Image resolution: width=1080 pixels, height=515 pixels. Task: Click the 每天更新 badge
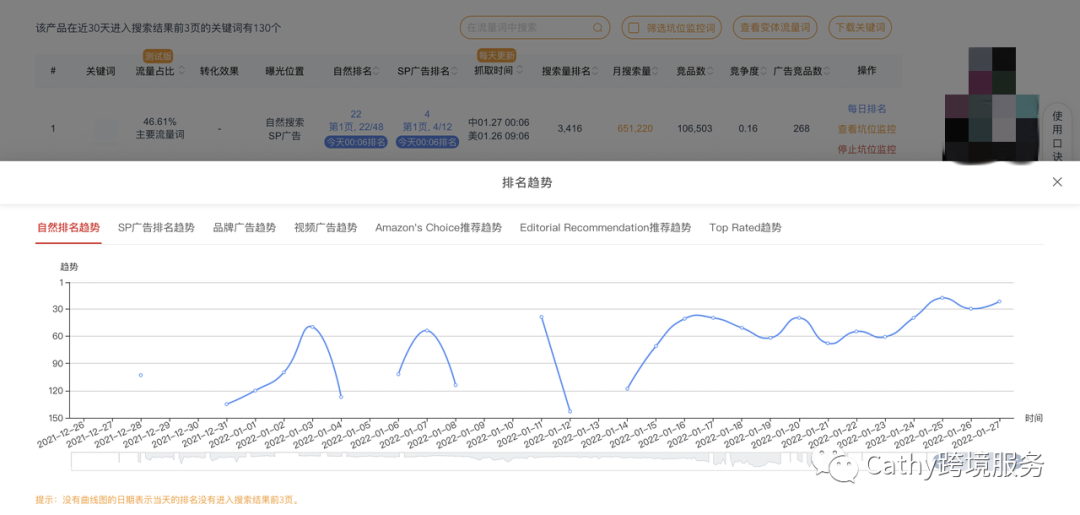[x=497, y=55]
